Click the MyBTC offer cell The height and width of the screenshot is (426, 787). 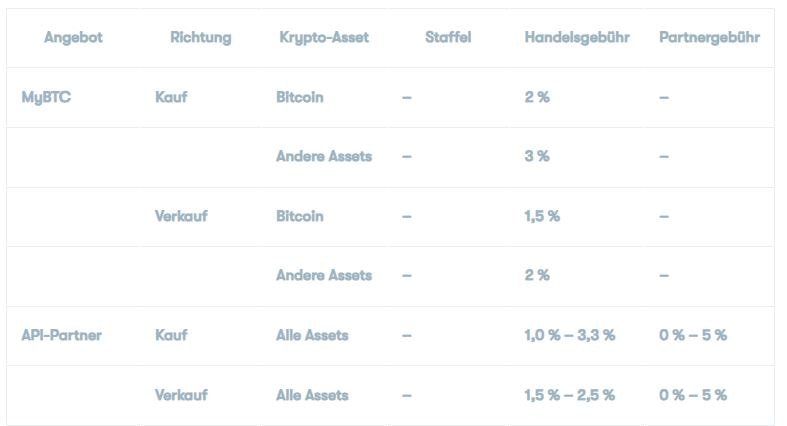tap(46, 97)
